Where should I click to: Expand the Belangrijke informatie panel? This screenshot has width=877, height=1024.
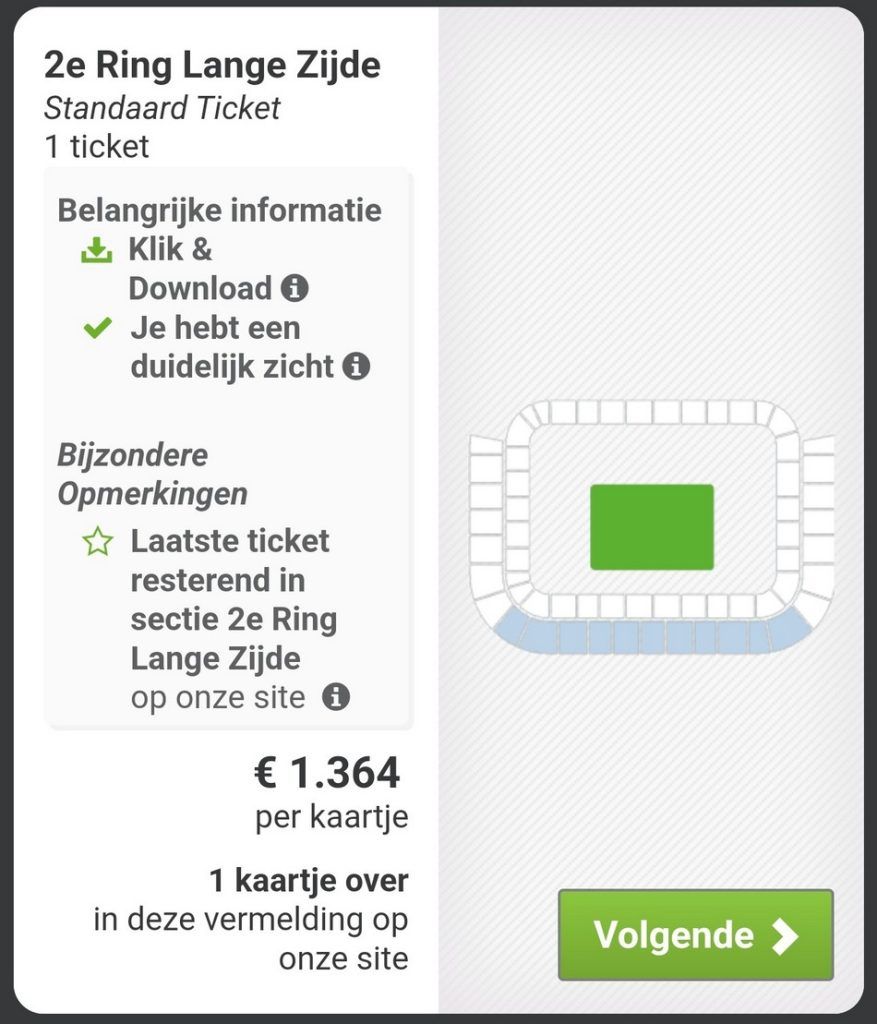pos(219,211)
